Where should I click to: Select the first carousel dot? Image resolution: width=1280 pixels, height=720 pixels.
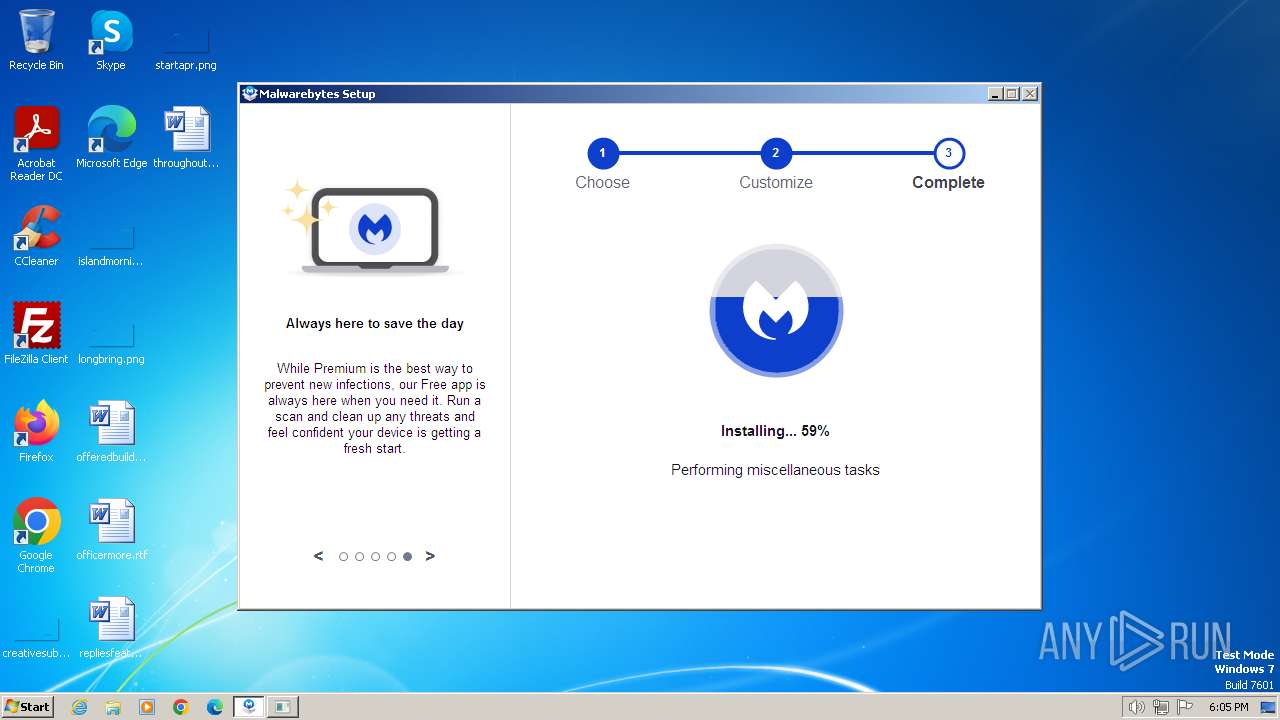coord(343,557)
